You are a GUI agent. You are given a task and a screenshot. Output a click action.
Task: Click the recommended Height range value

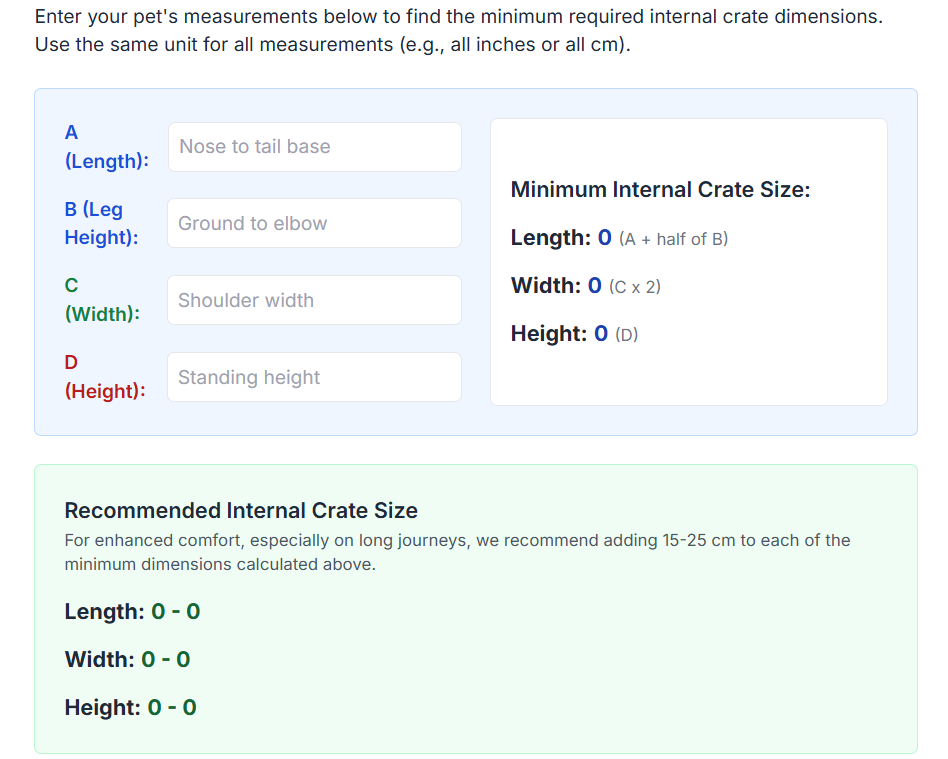(171, 708)
